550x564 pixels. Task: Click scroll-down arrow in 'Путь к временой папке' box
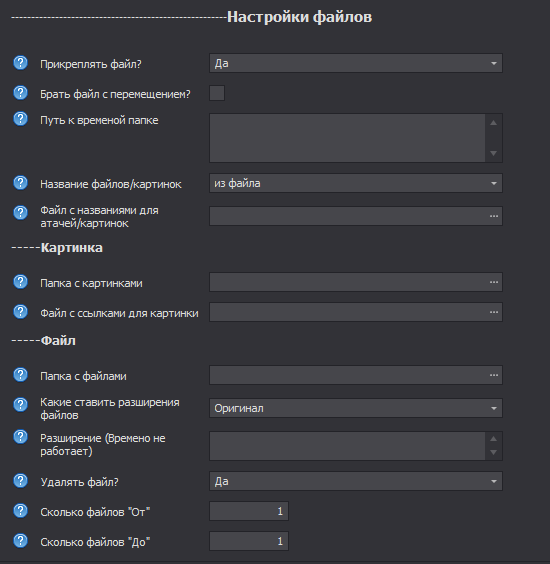pos(494,153)
